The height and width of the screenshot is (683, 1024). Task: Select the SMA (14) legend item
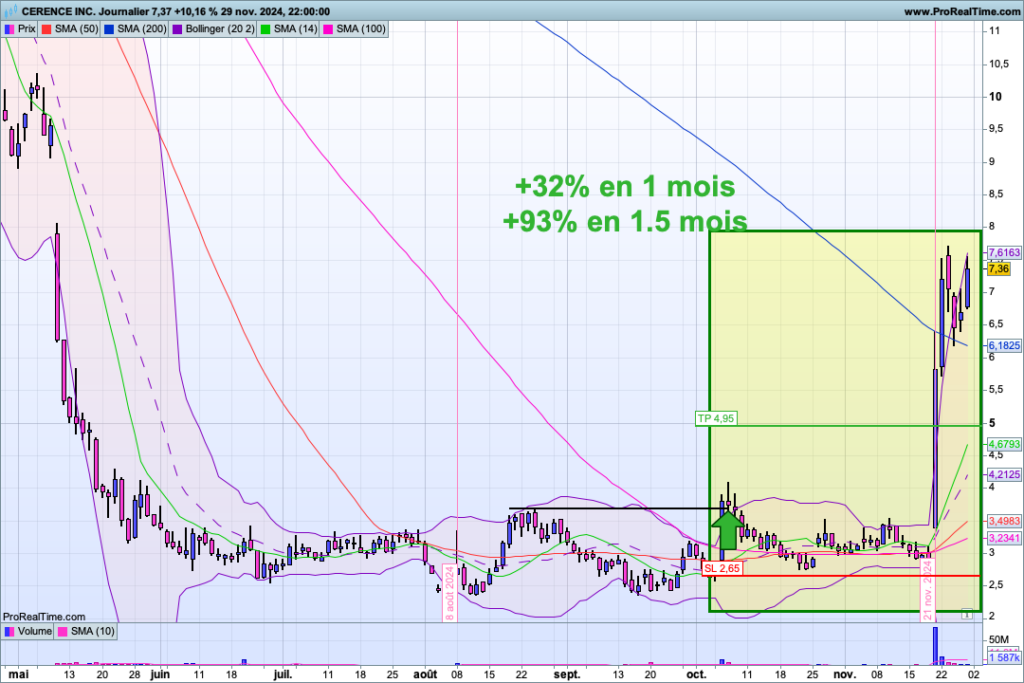(290, 29)
